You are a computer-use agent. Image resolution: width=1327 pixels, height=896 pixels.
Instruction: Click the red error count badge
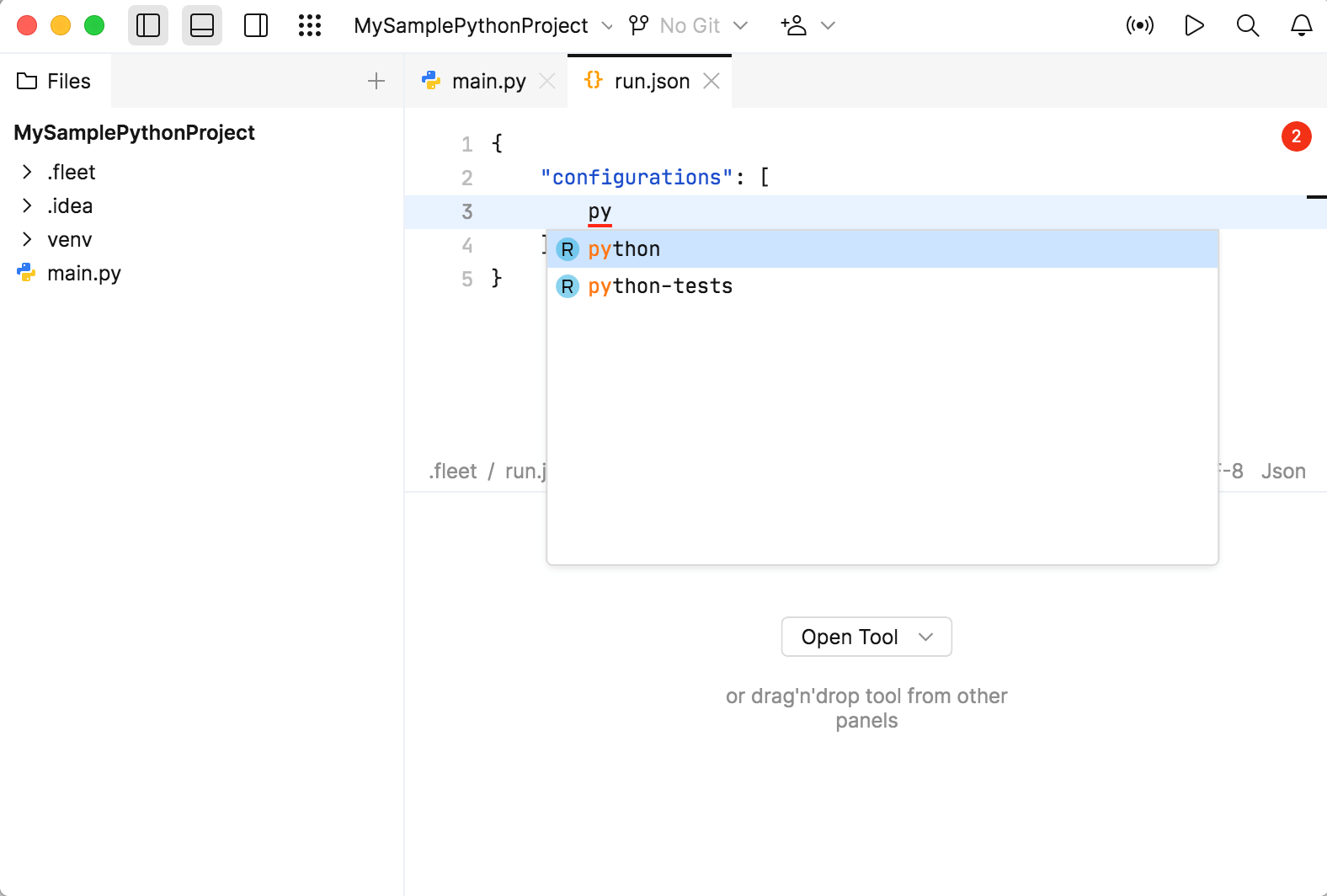pyautogui.click(x=1296, y=136)
